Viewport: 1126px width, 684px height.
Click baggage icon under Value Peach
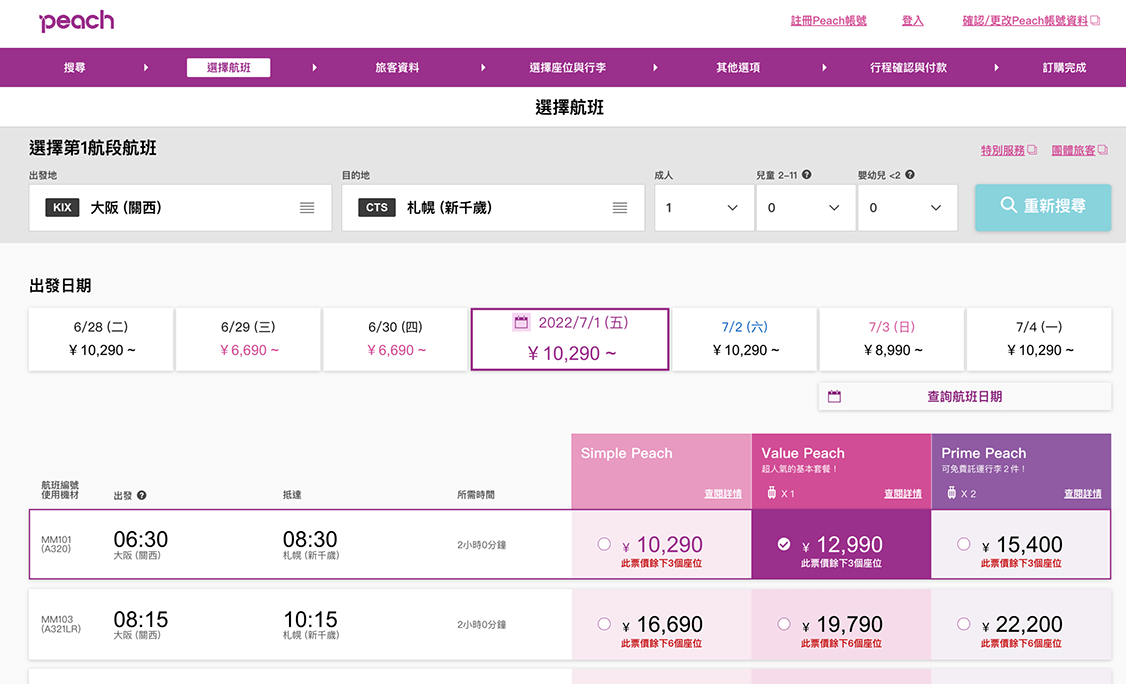click(771, 493)
